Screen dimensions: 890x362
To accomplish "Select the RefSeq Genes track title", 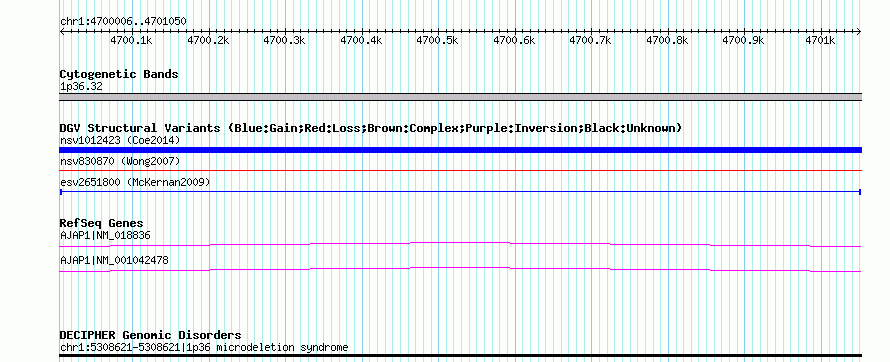I will (102, 223).
